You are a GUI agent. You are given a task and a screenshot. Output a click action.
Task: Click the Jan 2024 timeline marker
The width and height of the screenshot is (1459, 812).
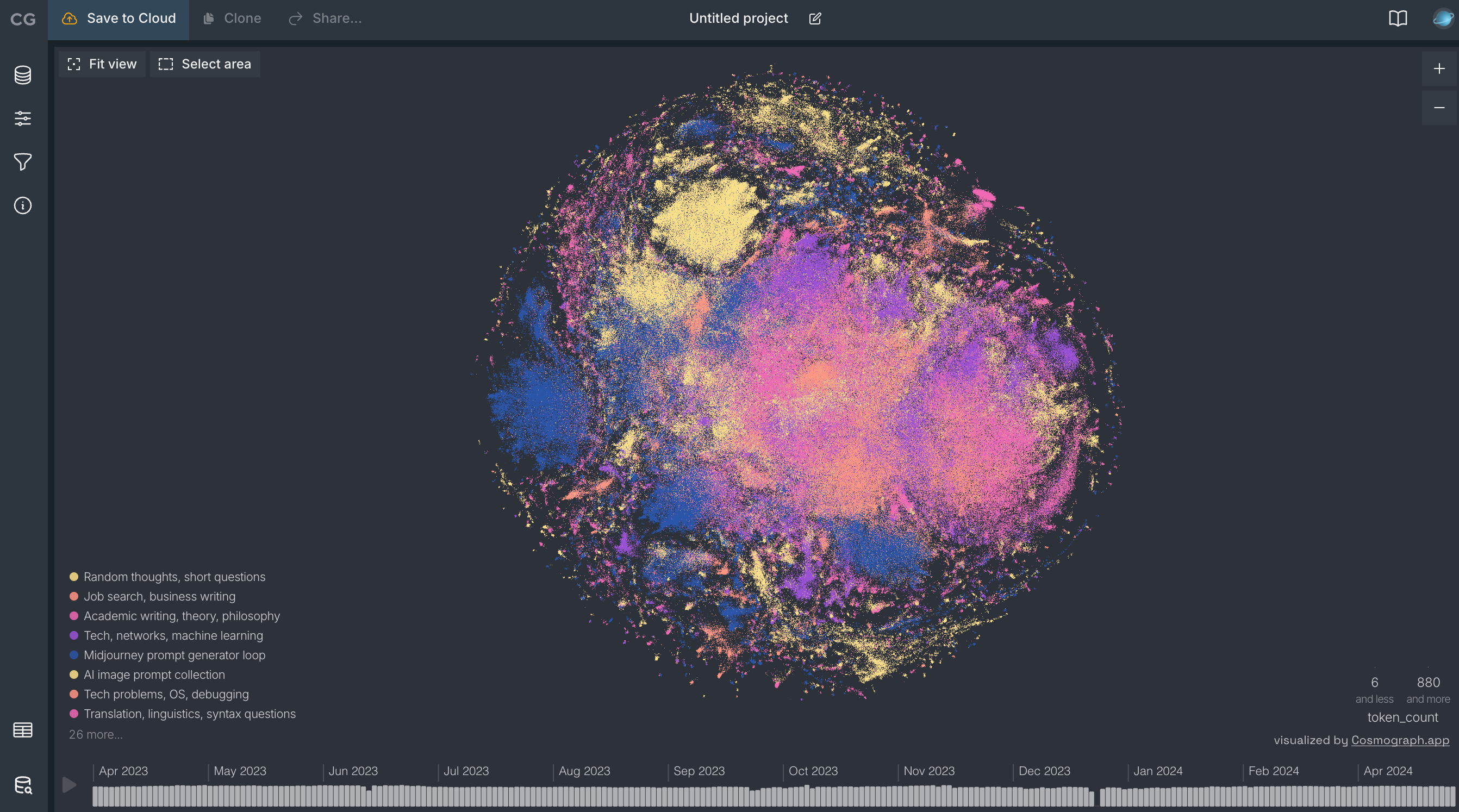coord(1158,771)
